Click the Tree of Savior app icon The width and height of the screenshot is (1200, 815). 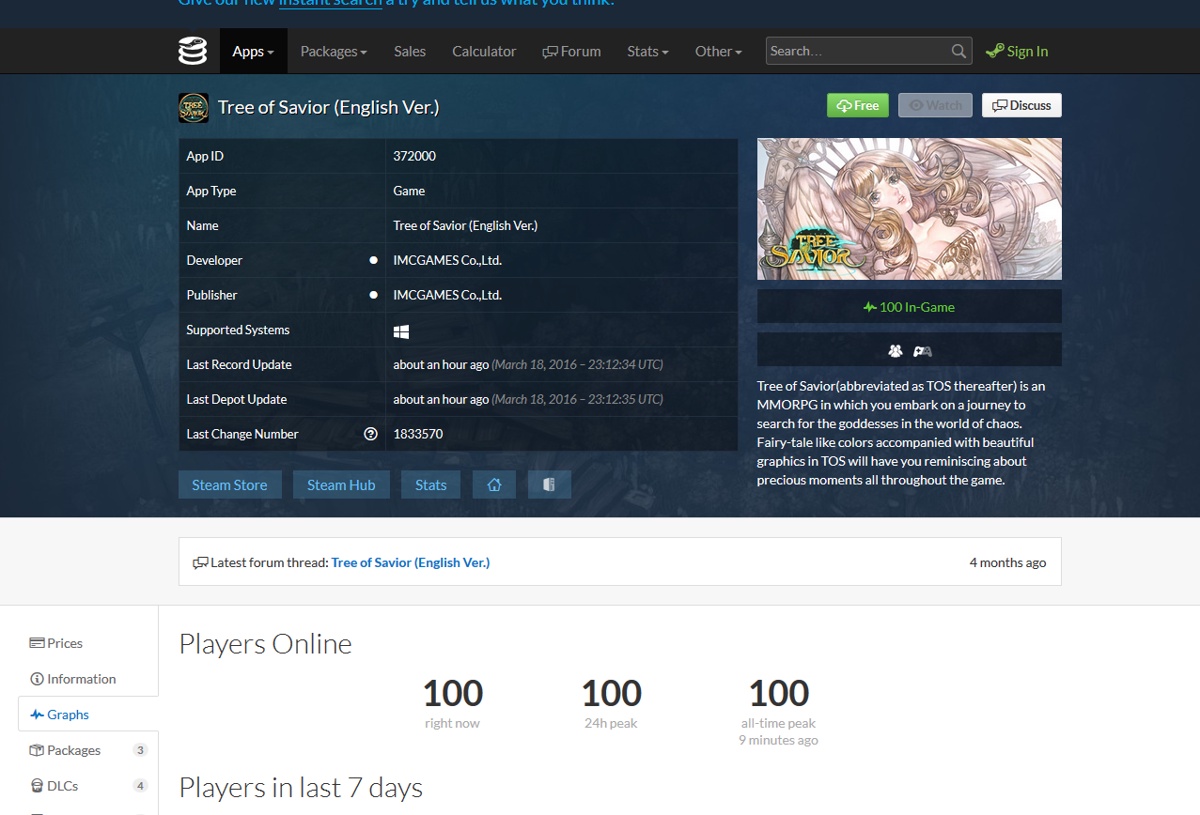coord(193,107)
